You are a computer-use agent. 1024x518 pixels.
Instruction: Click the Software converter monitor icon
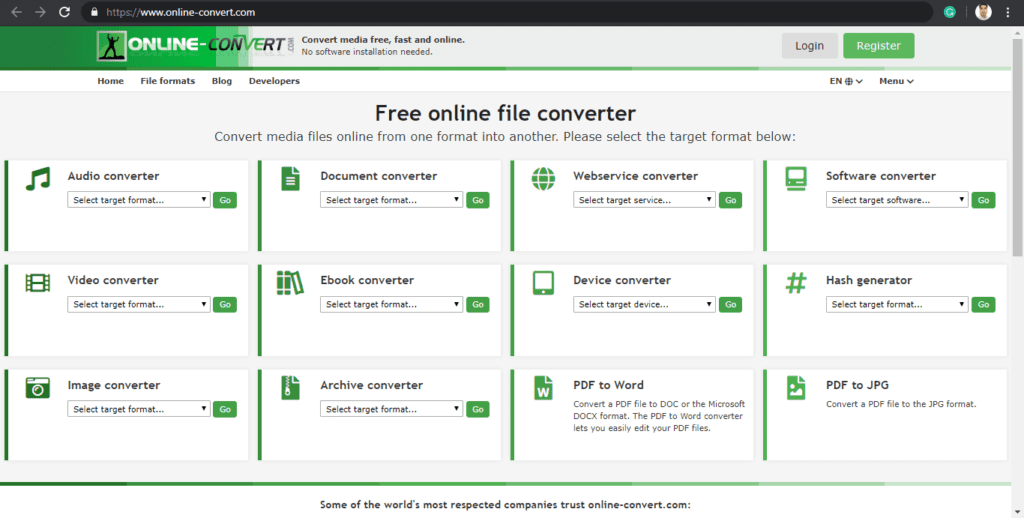coord(796,179)
